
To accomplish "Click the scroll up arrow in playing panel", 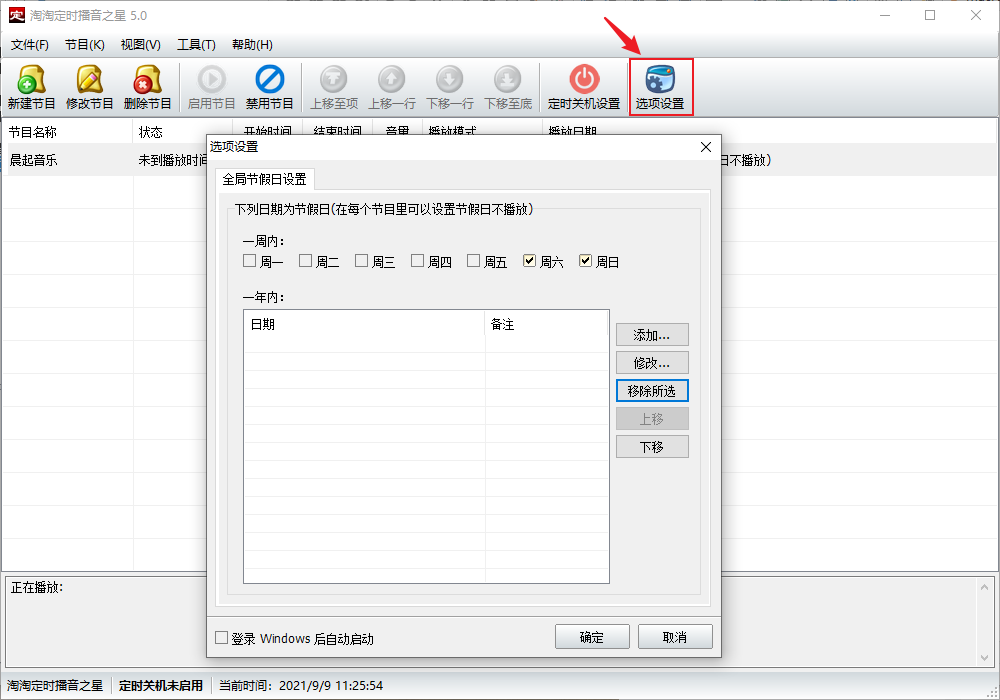I will pos(985,587).
